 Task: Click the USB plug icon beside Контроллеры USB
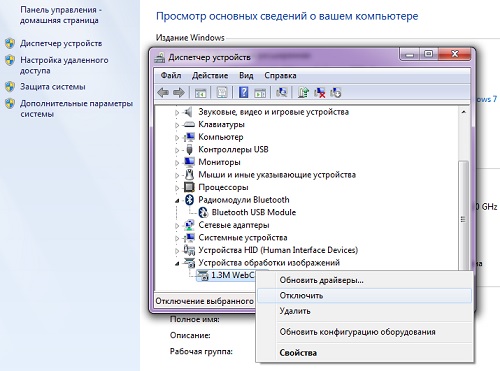tap(189, 150)
